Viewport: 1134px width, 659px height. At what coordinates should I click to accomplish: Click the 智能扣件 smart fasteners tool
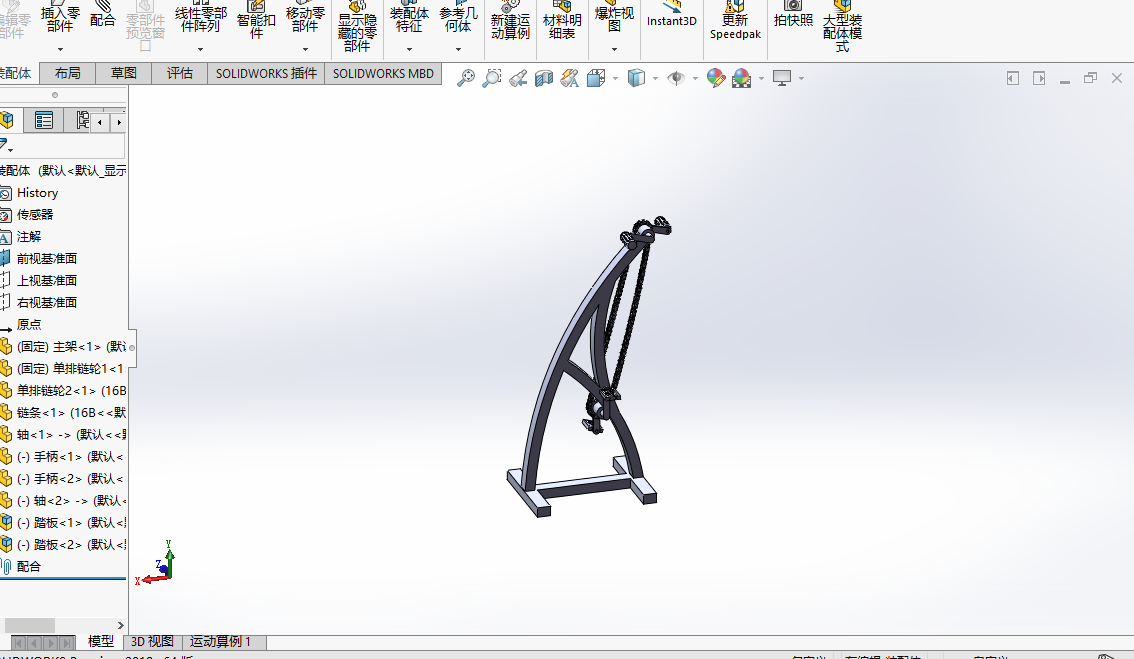coord(256,20)
